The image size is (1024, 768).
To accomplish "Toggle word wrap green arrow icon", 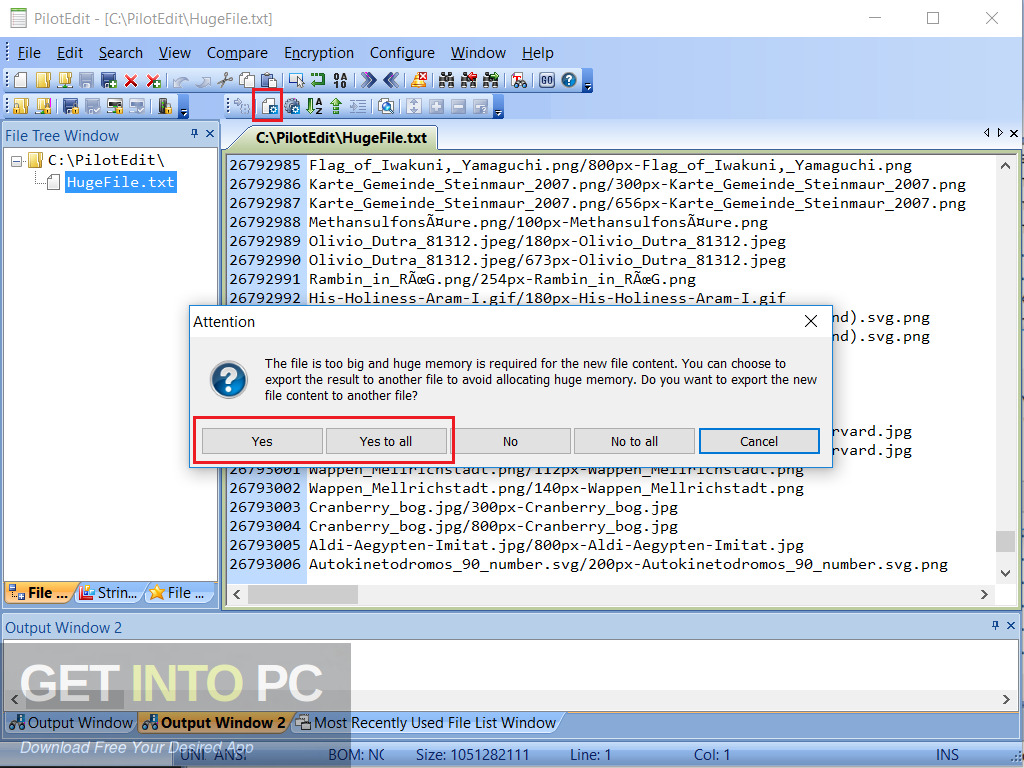I will click(318, 80).
